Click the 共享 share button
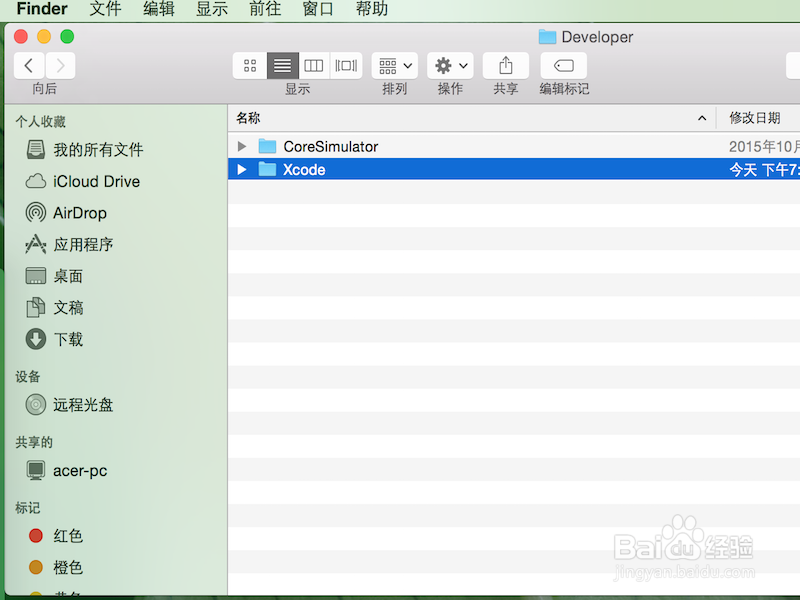800x600 pixels. (506, 65)
